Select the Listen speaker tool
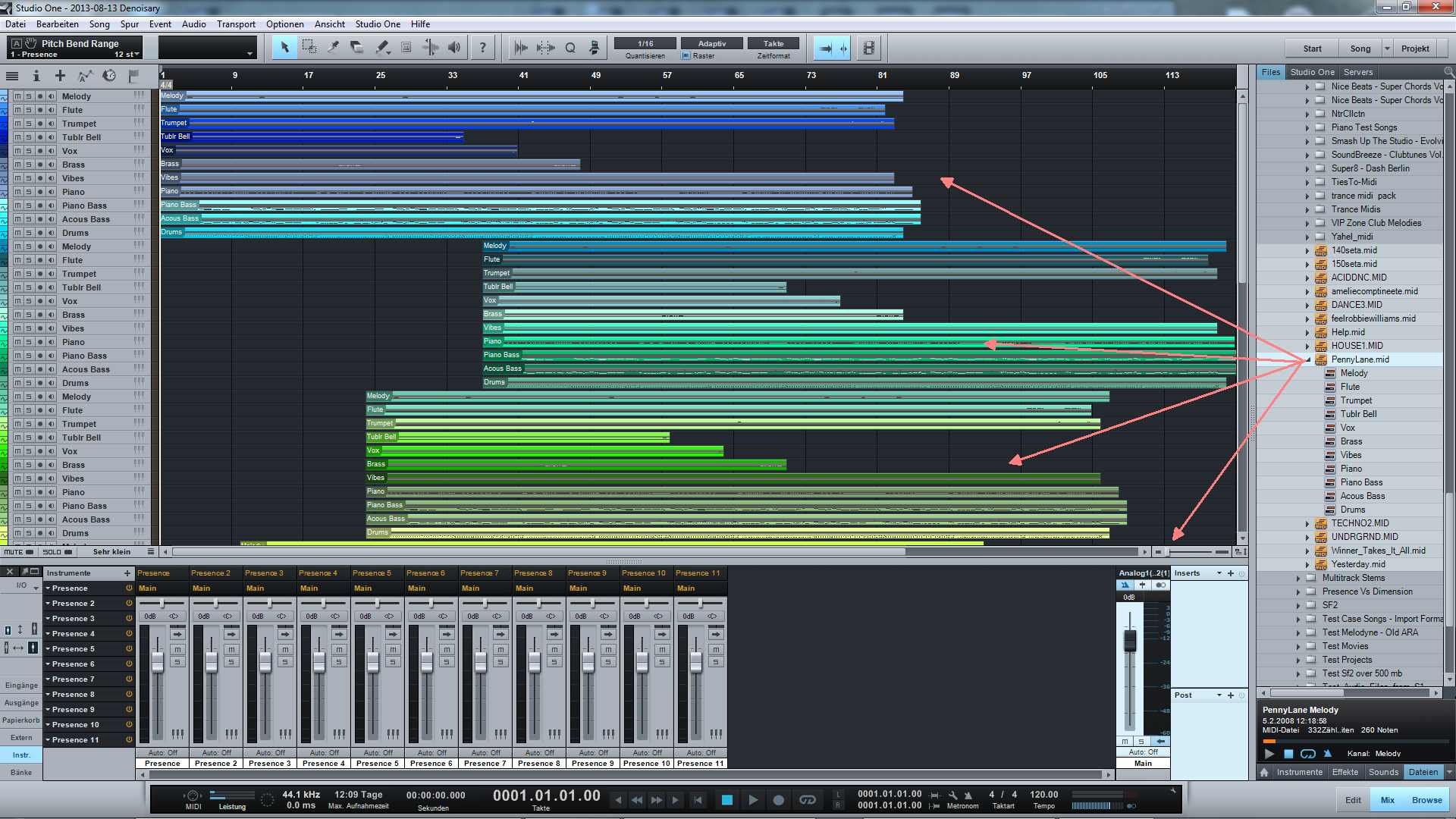The image size is (1456, 819). (454, 48)
